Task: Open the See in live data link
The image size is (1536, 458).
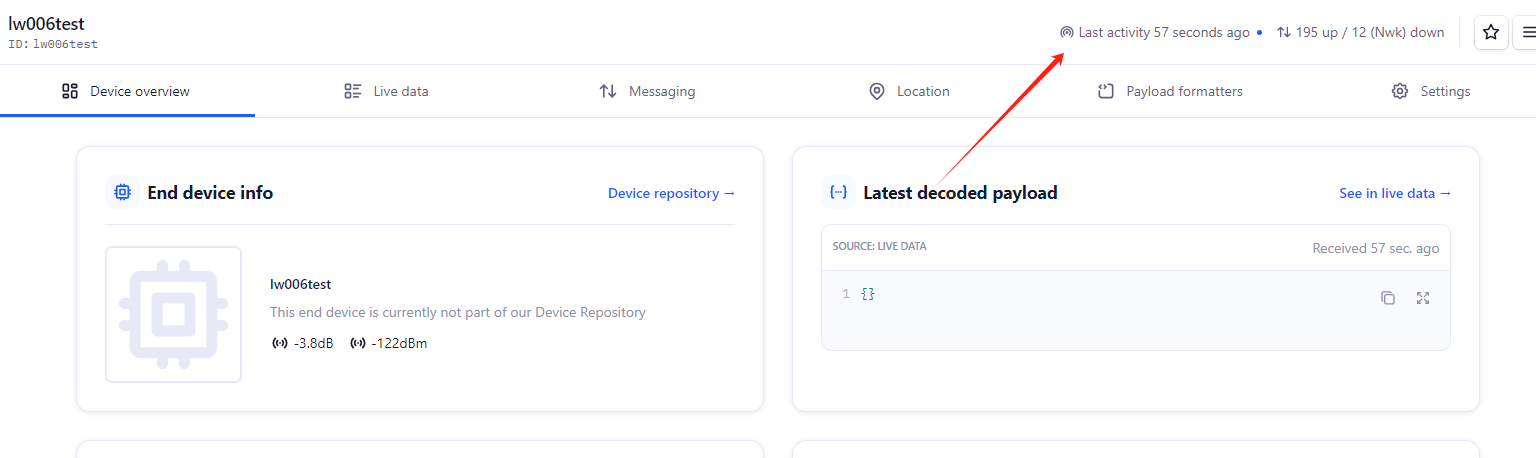Action: tap(1395, 193)
